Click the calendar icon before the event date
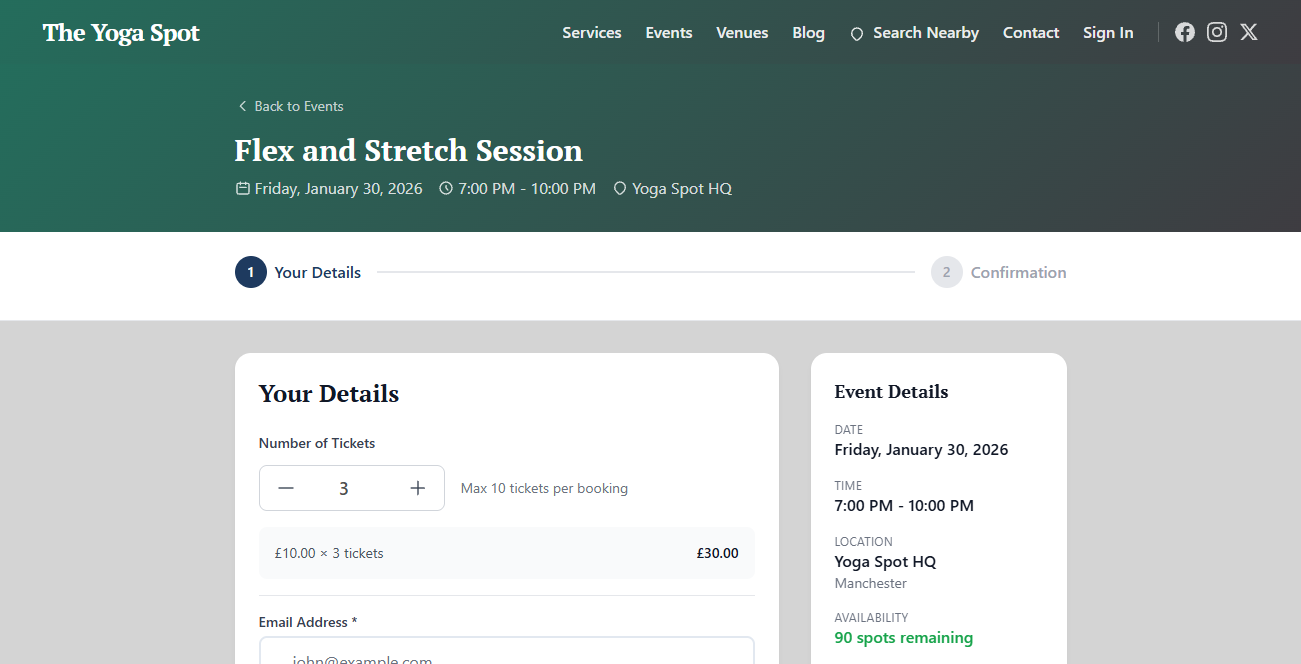1301x664 pixels. pyautogui.click(x=242, y=188)
